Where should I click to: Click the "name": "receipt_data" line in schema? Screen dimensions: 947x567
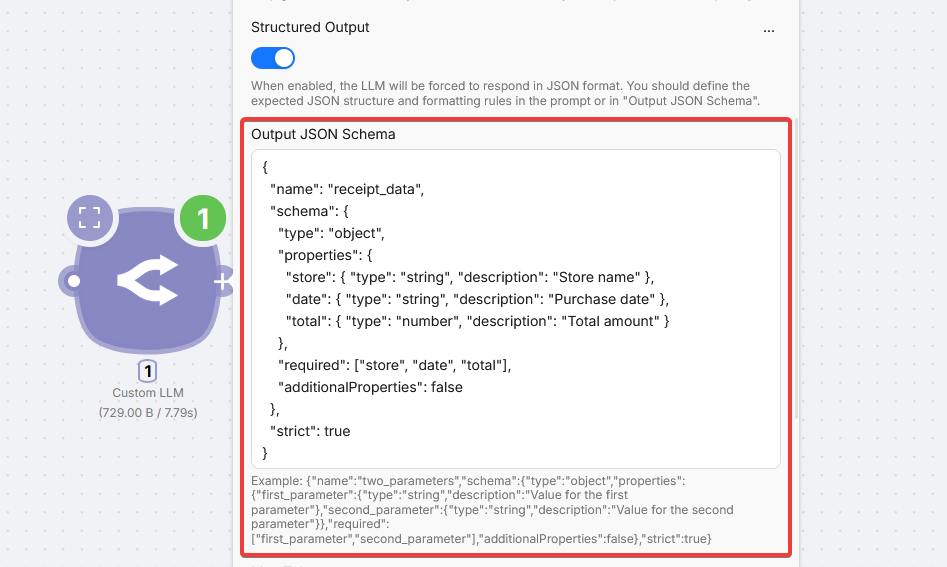347,189
